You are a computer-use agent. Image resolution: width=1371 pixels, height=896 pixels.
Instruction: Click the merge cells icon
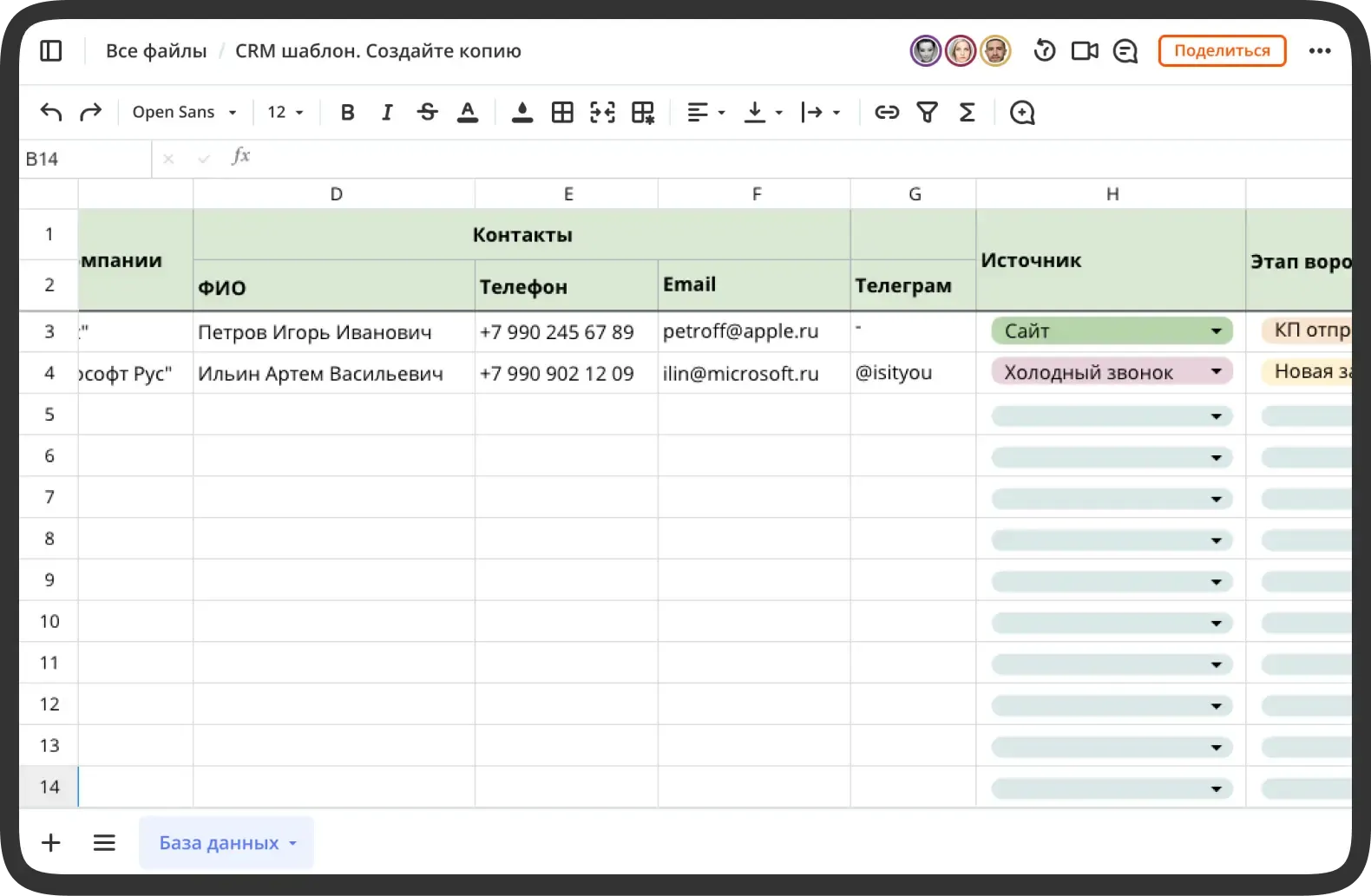602,112
